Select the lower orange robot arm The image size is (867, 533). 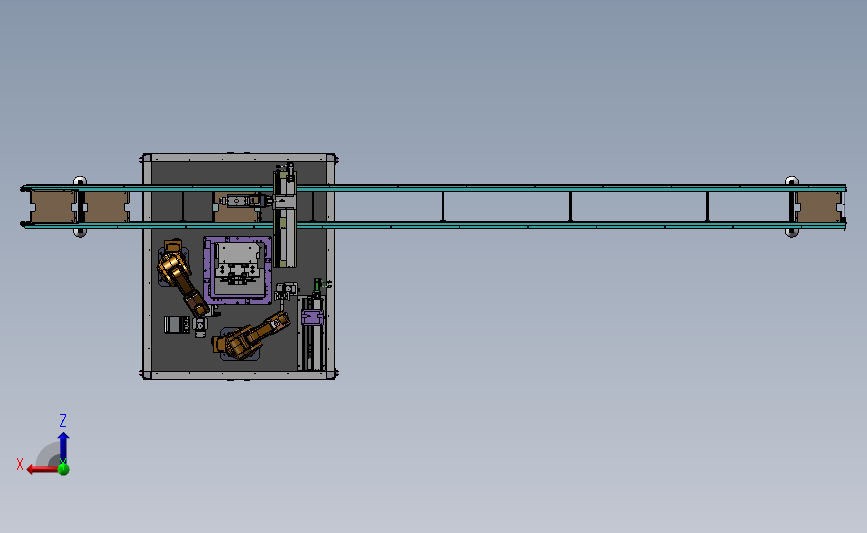[252, 336]
